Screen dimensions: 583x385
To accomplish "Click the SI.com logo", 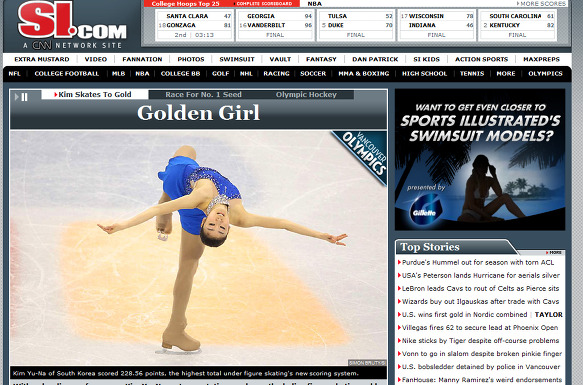I will click(72, 20).
